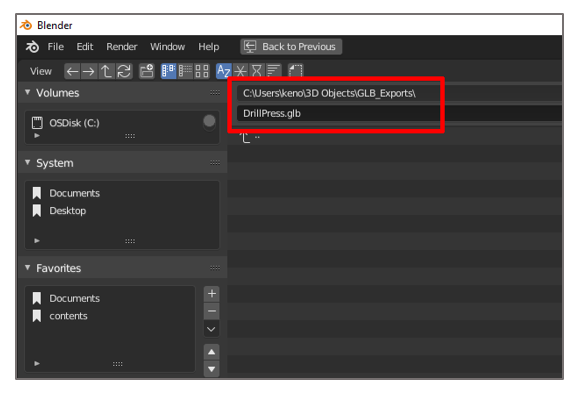The image size is (573, 393).
Task: Open the Help menu
Action: point(209,47)
